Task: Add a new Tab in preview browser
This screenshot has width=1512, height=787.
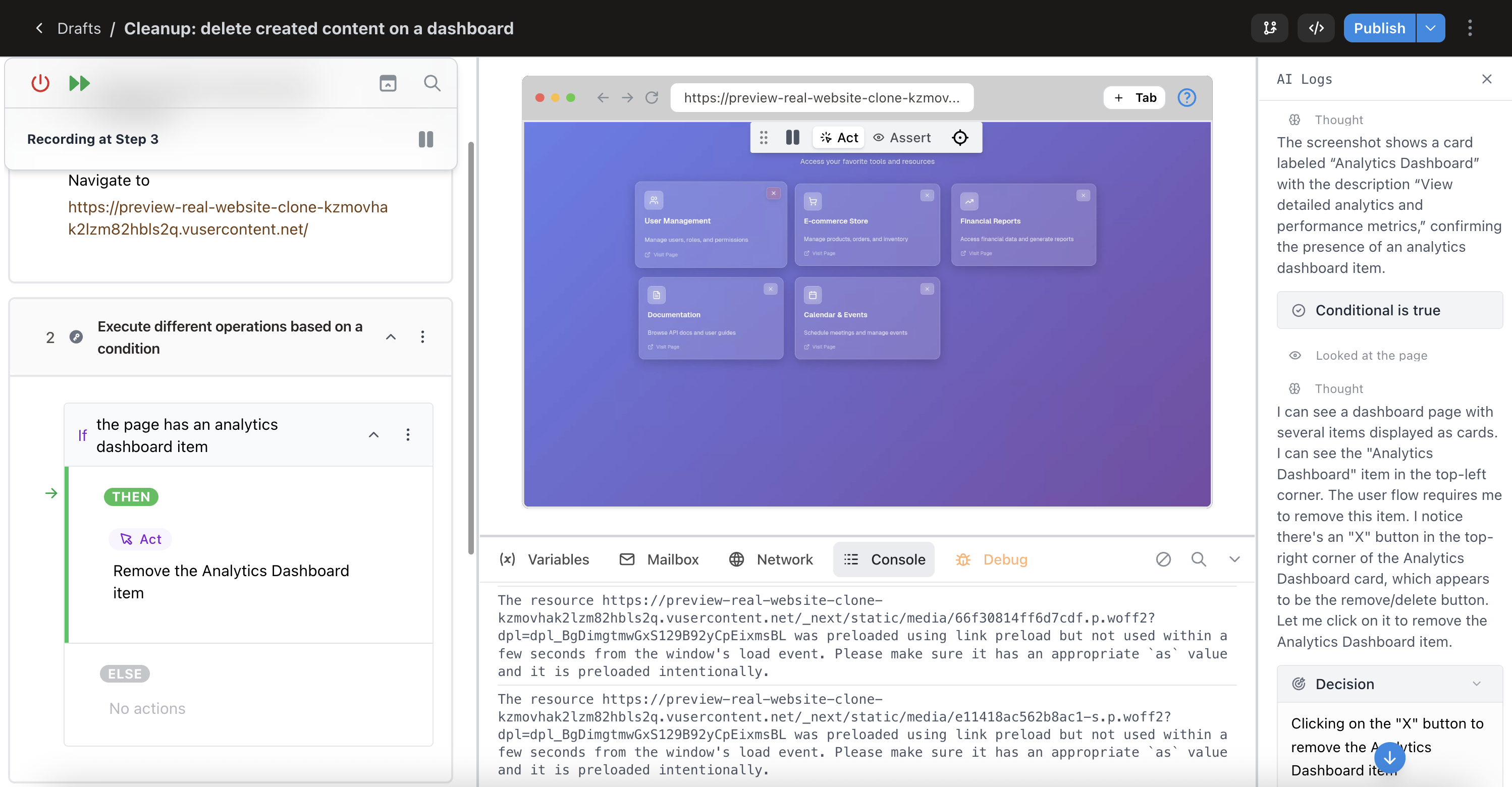Action: point(1134,97)
